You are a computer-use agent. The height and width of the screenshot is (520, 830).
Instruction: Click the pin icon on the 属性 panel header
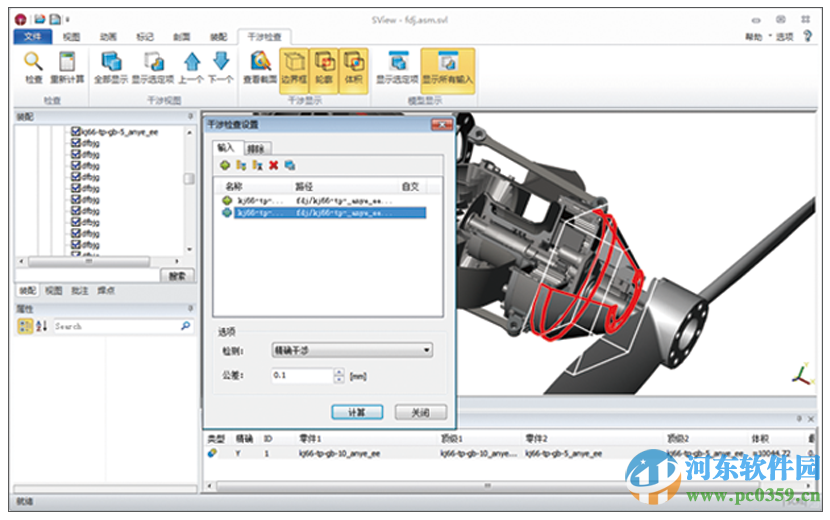191,308
